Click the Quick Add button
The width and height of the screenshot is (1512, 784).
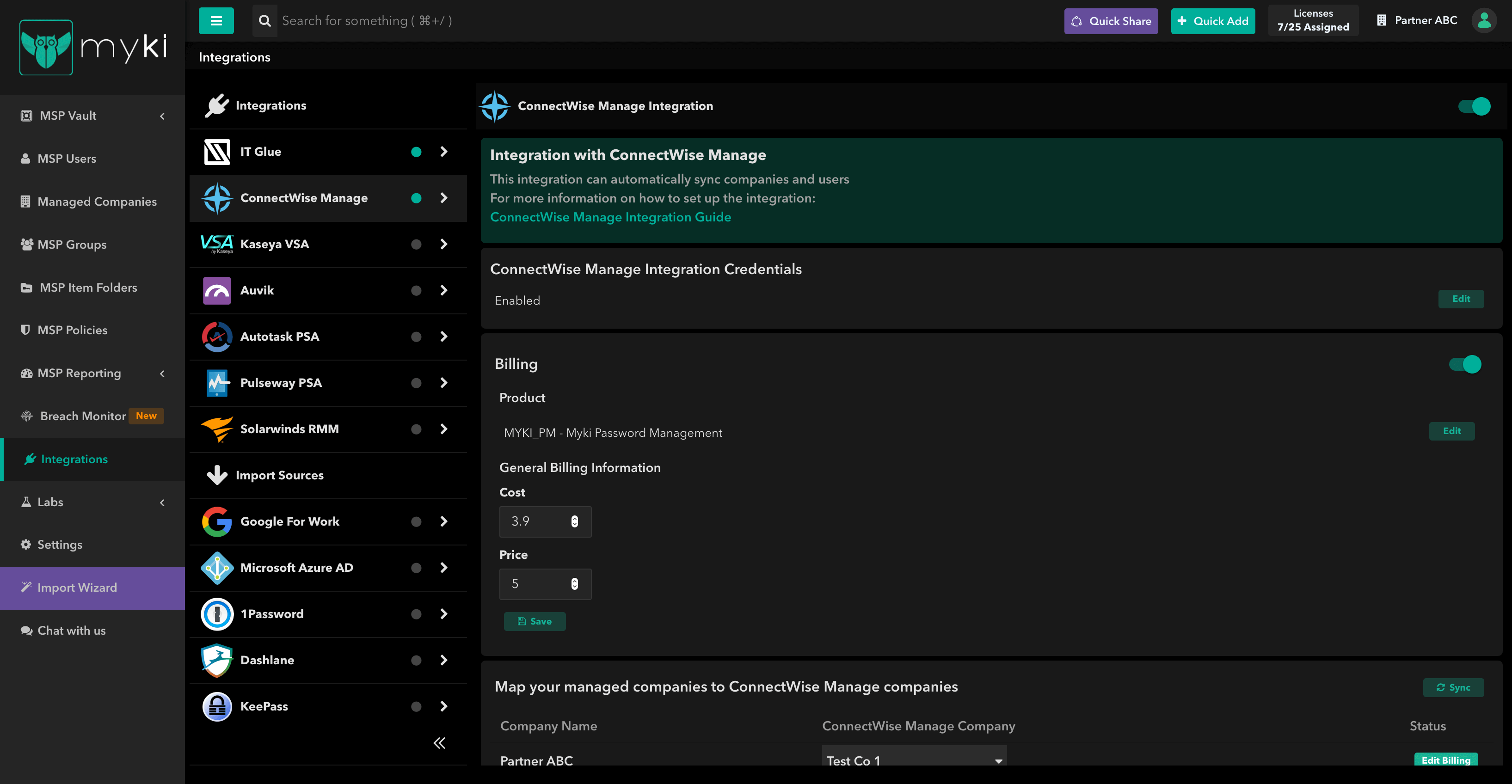pyautogui.click(x=1213, y=21)
